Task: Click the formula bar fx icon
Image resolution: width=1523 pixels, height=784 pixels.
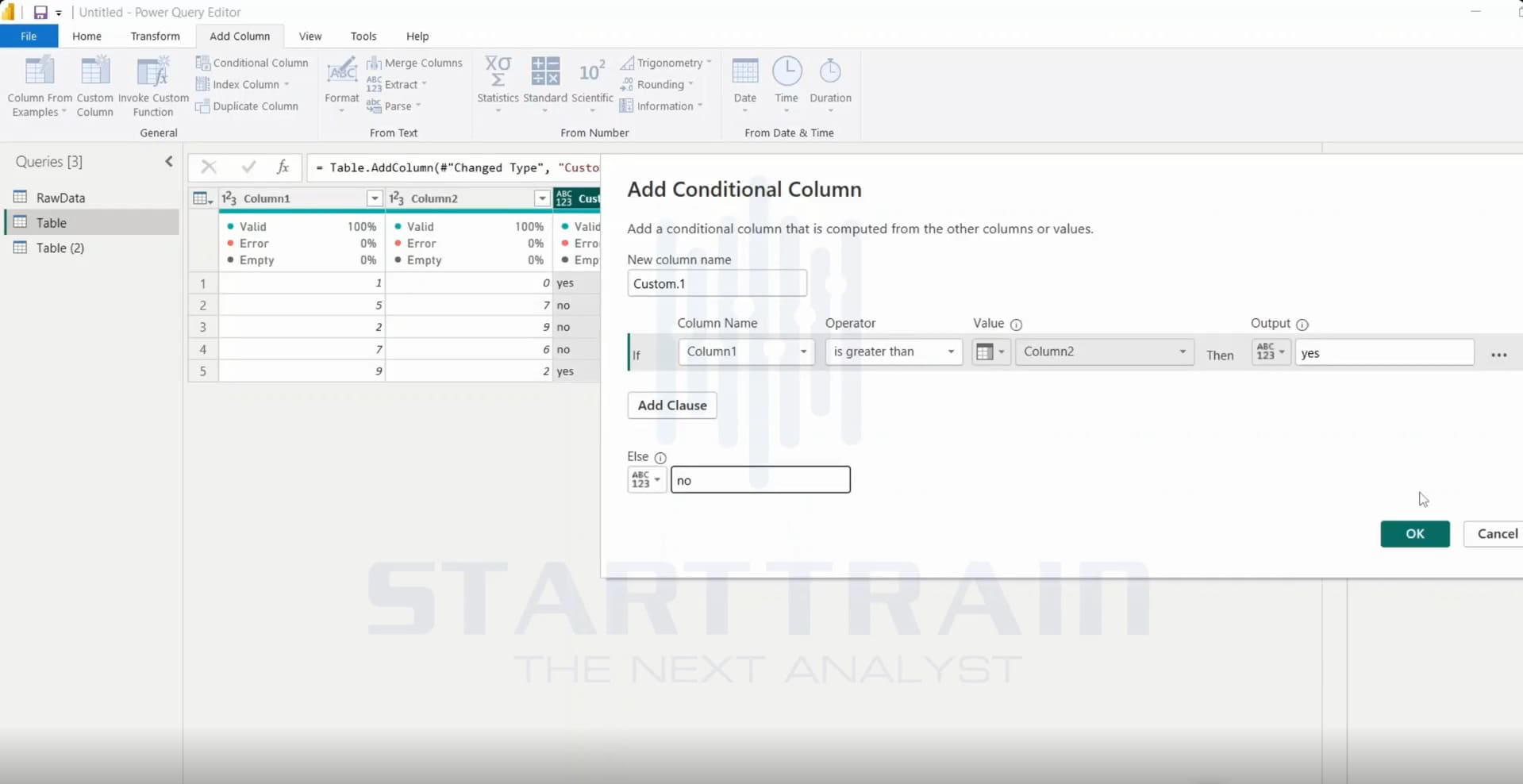Action: tap(283, 167)
